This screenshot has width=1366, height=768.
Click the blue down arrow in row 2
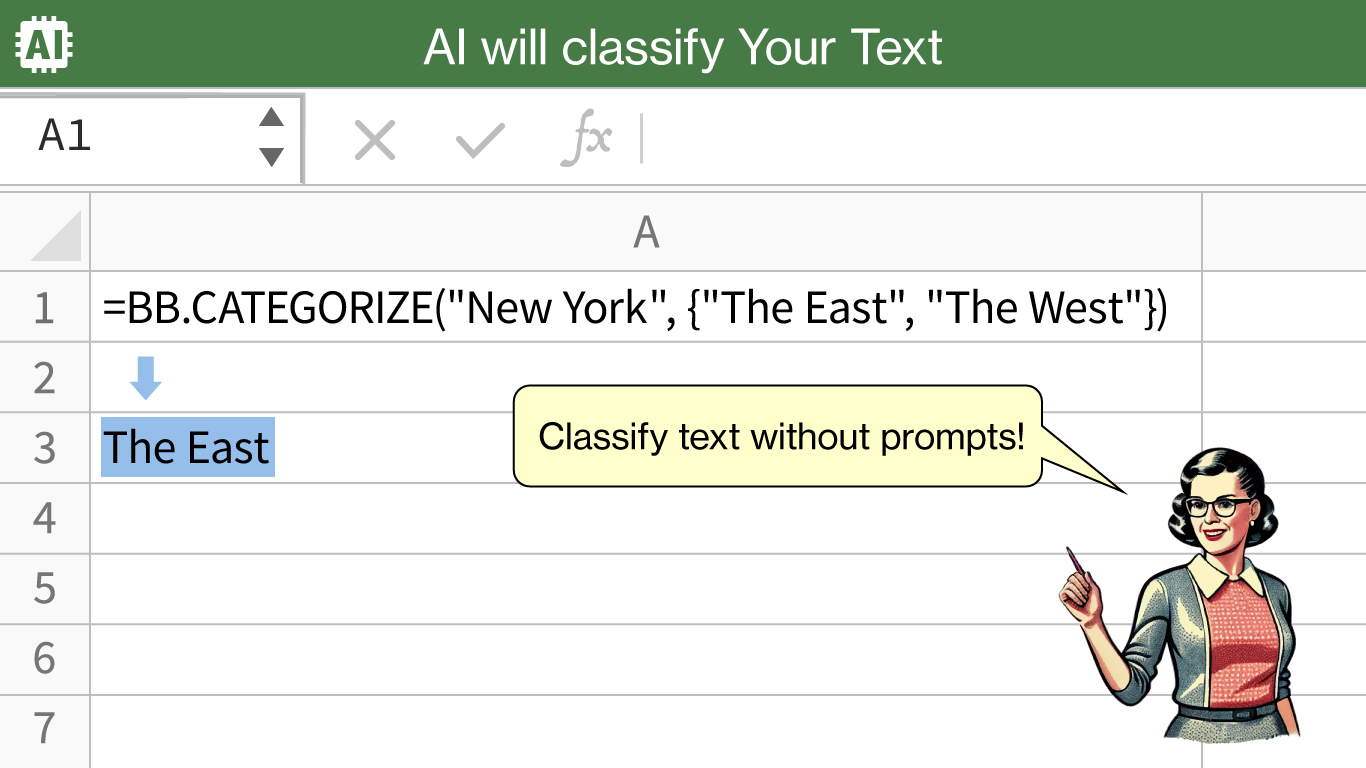pos(146,378)
